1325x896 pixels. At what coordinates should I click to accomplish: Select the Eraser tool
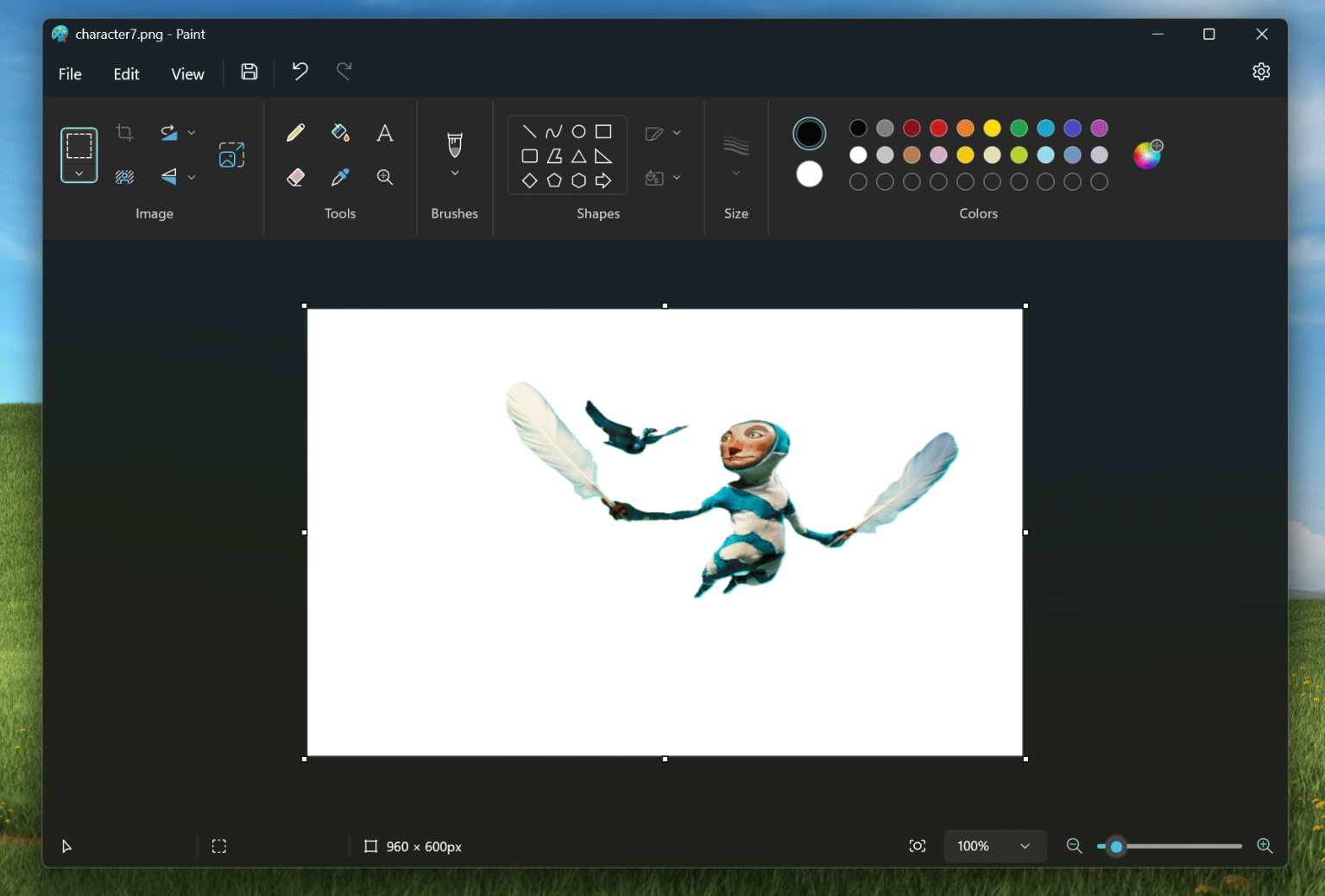[x=295, y=177]
